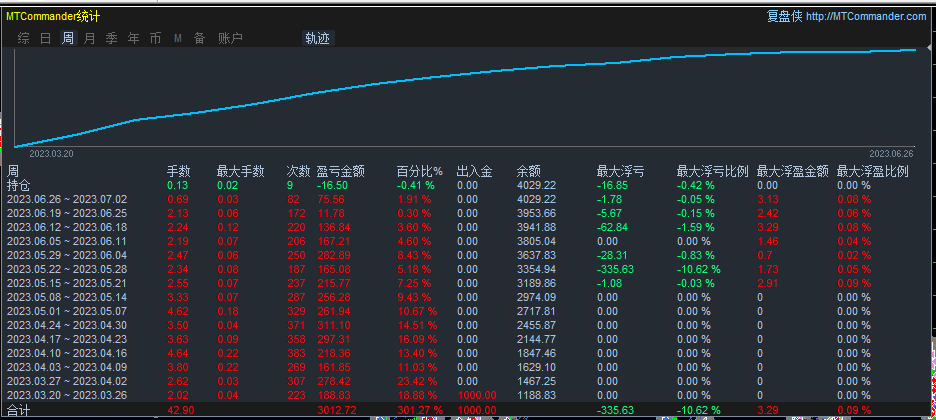Click the 最大浮盈比例 column header
This screenshot has height=420, width=936.
873,172
